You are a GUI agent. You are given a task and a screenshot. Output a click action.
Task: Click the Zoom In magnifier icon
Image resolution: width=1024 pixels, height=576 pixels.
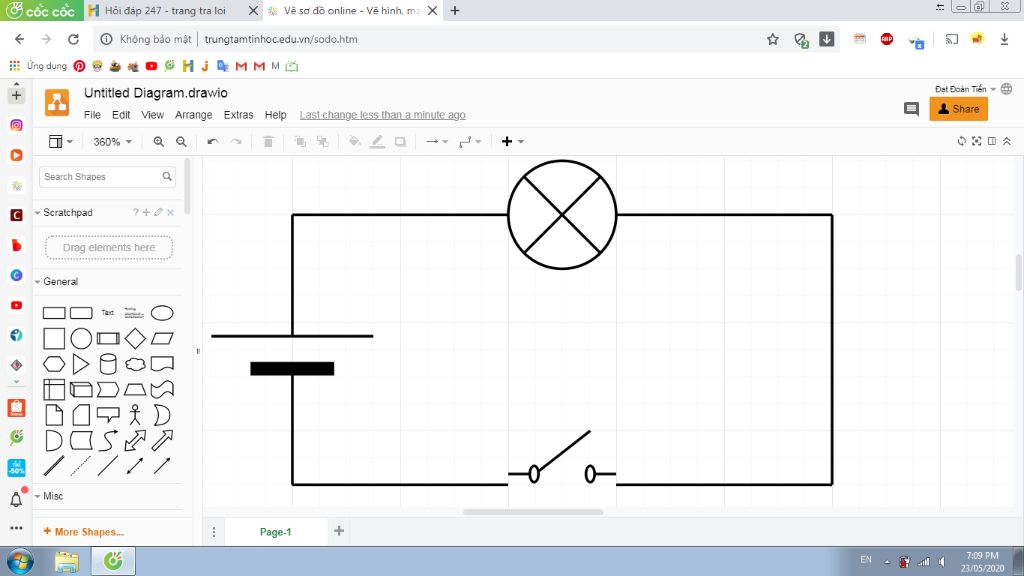click(159, 142)
